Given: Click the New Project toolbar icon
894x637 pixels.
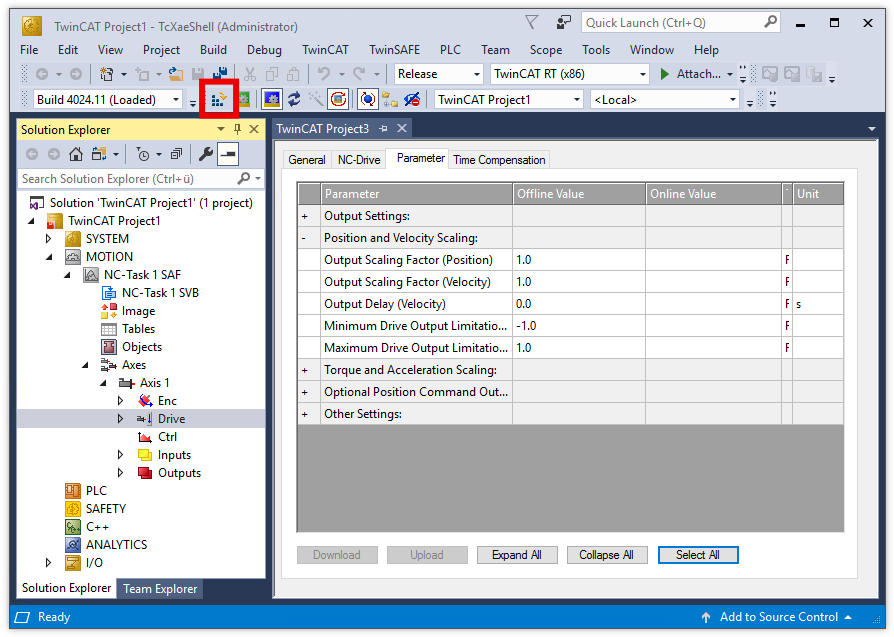Looking at the screenshot, I should (x=107, y=74).
